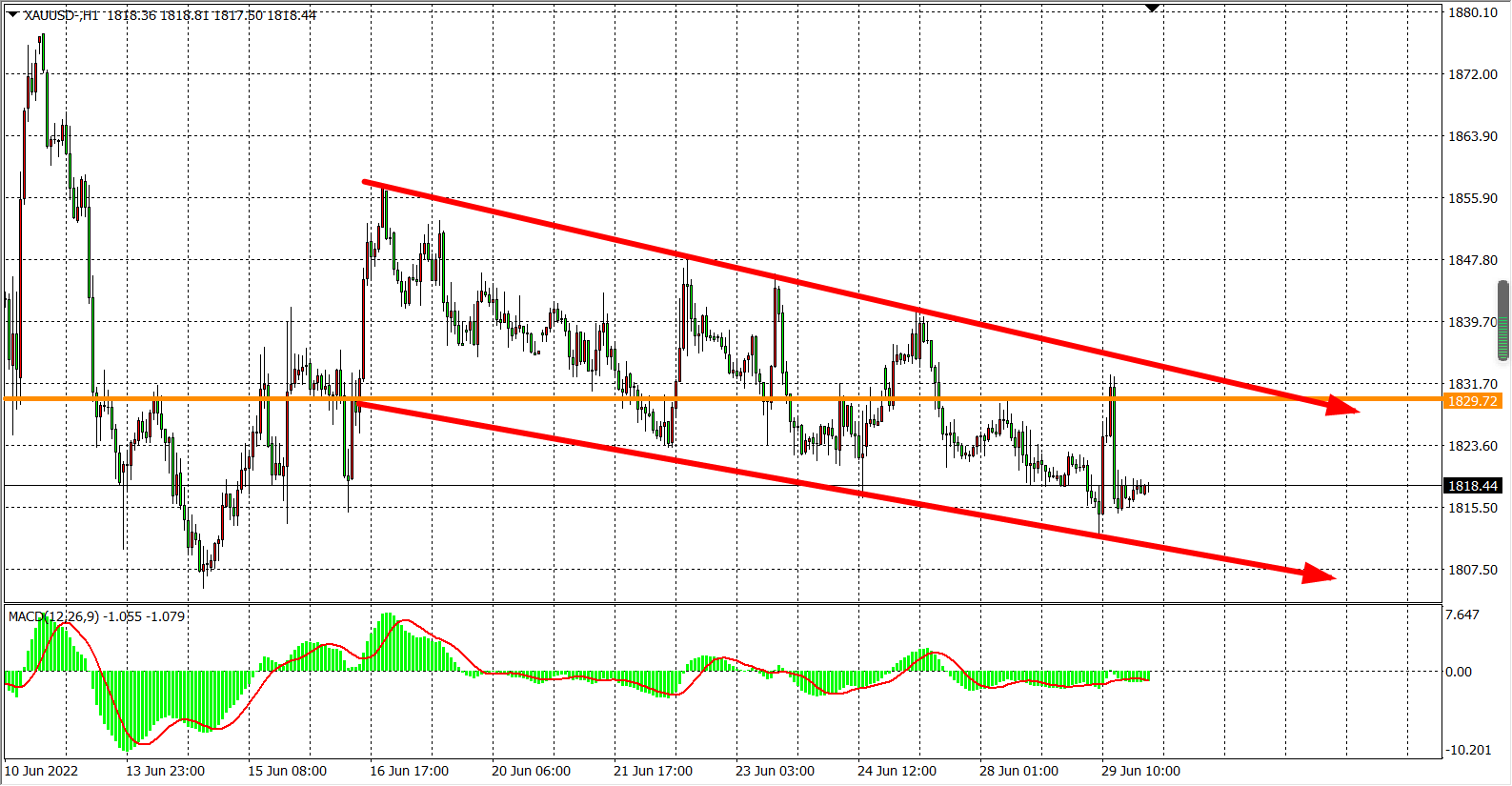This screenshot has width=1512, height=786.
Task: Click the 7.647 MACD scale value
Action: pos(1462,615)
